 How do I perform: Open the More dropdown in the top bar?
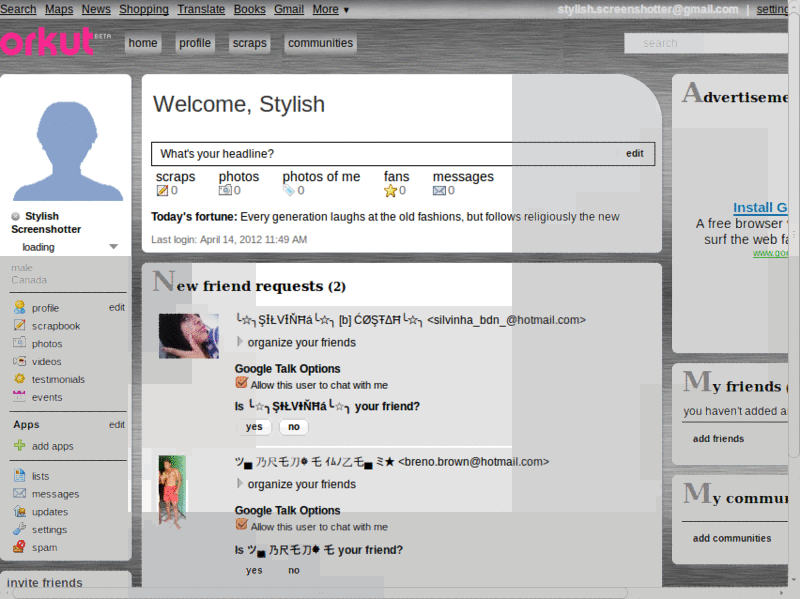pos(331,9)
